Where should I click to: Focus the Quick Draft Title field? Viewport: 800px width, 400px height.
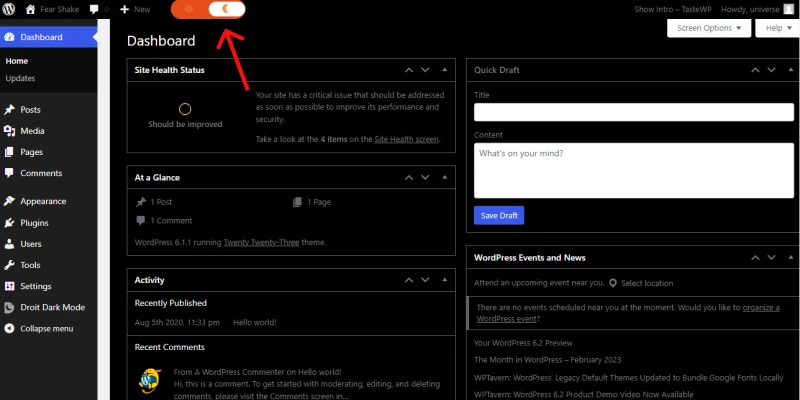[634, 112]
